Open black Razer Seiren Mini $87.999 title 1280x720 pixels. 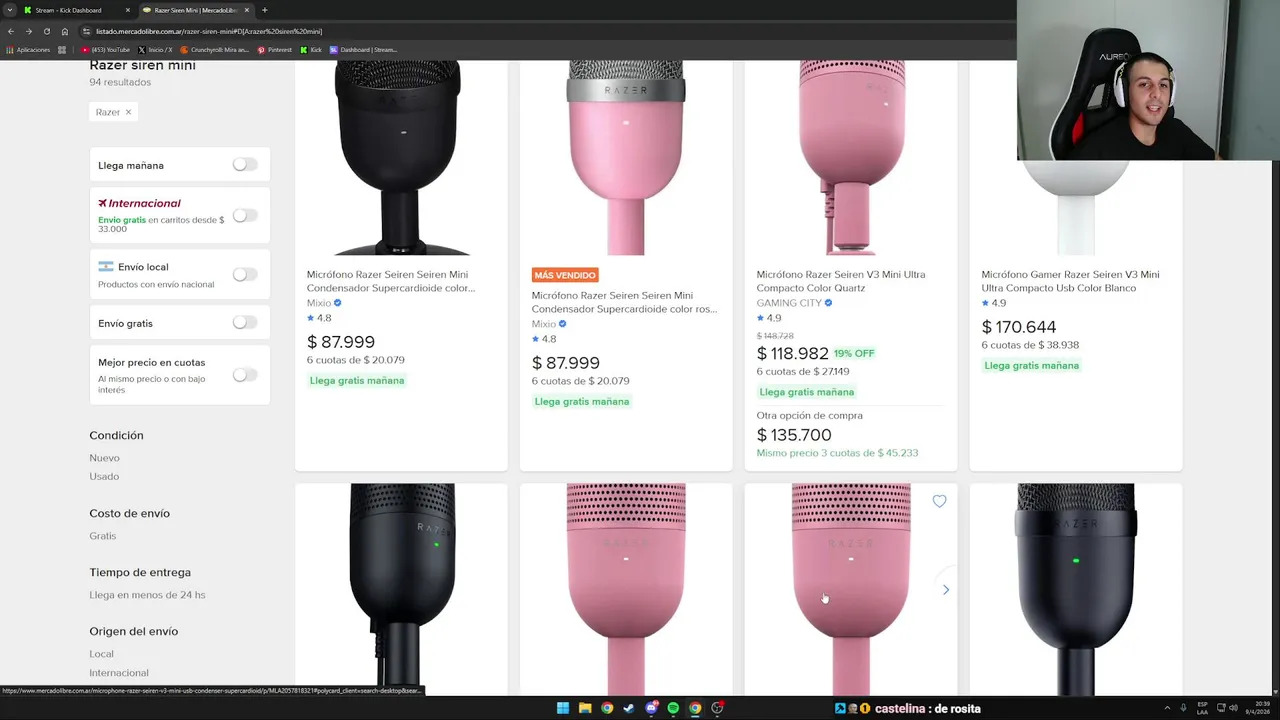(391, 281)
